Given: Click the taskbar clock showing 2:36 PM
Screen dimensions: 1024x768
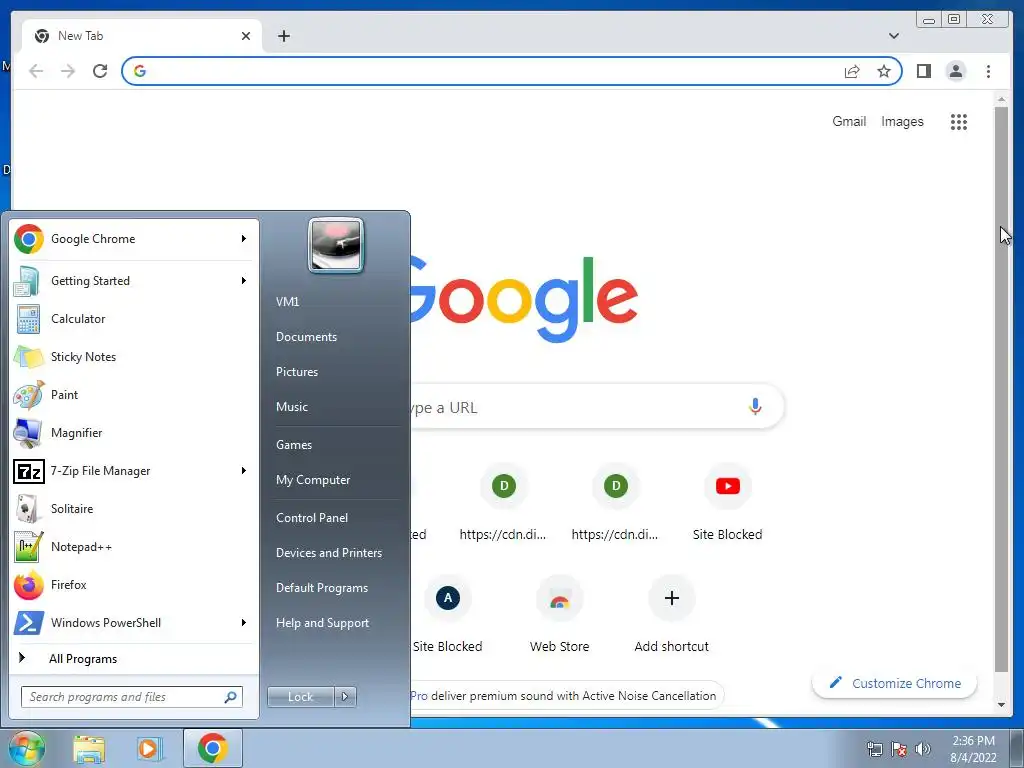Looking at the screenshot, I should point(973,749).
